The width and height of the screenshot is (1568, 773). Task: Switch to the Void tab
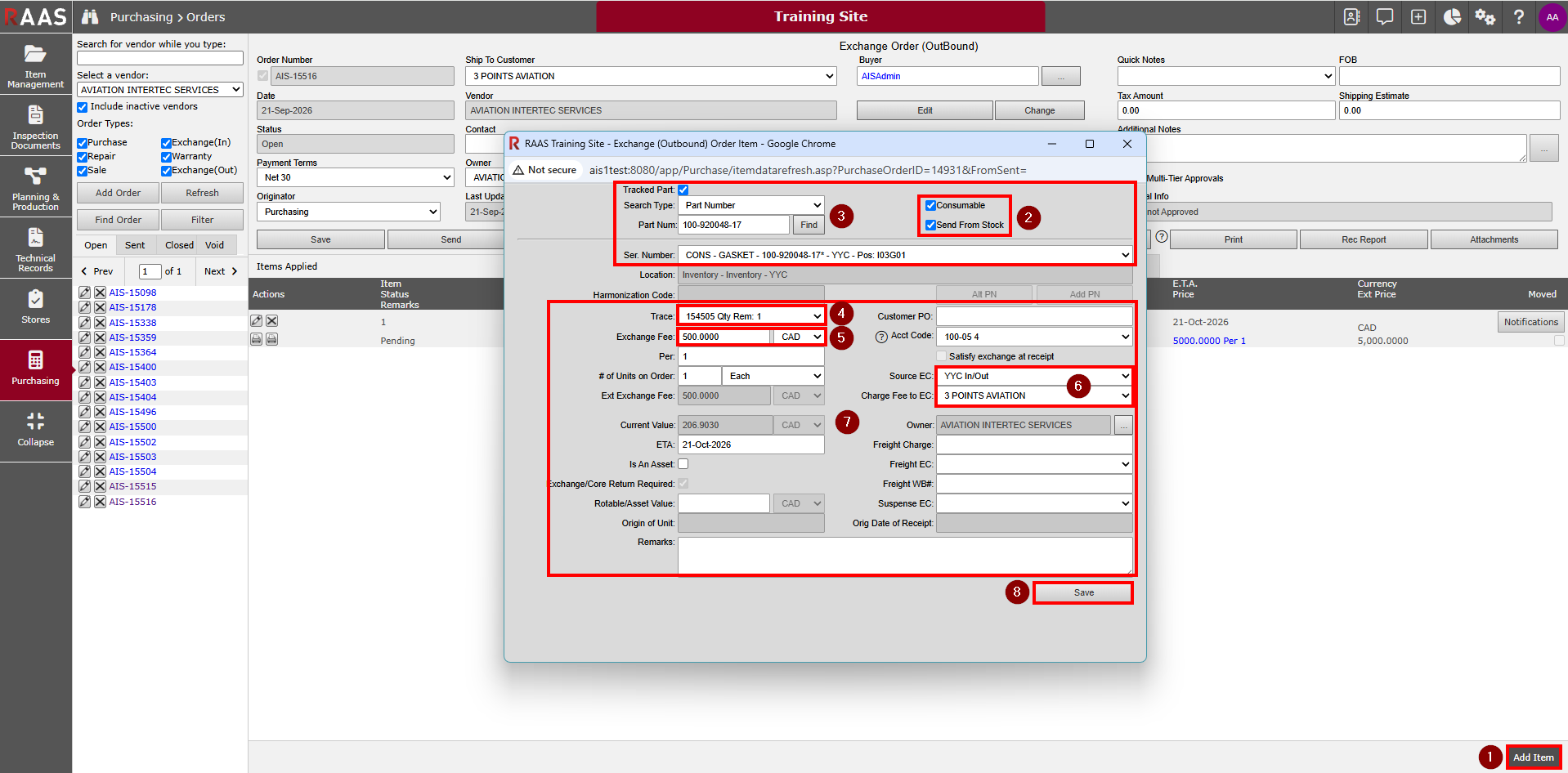click(x=214, y=245)
